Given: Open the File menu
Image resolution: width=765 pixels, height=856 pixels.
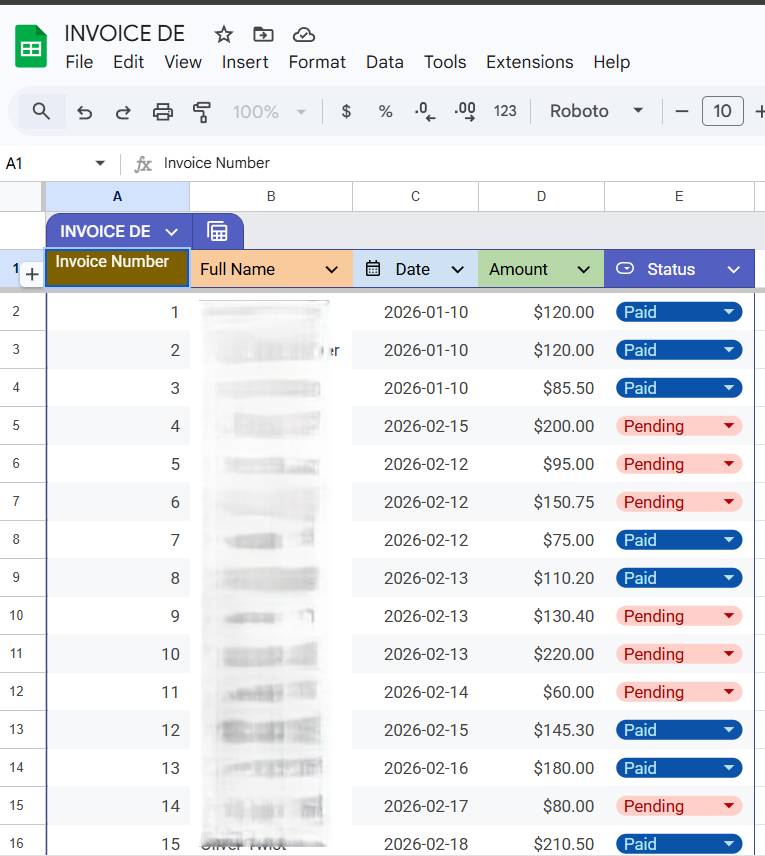Looking at the screenshot, I should (x=79, y=62).
